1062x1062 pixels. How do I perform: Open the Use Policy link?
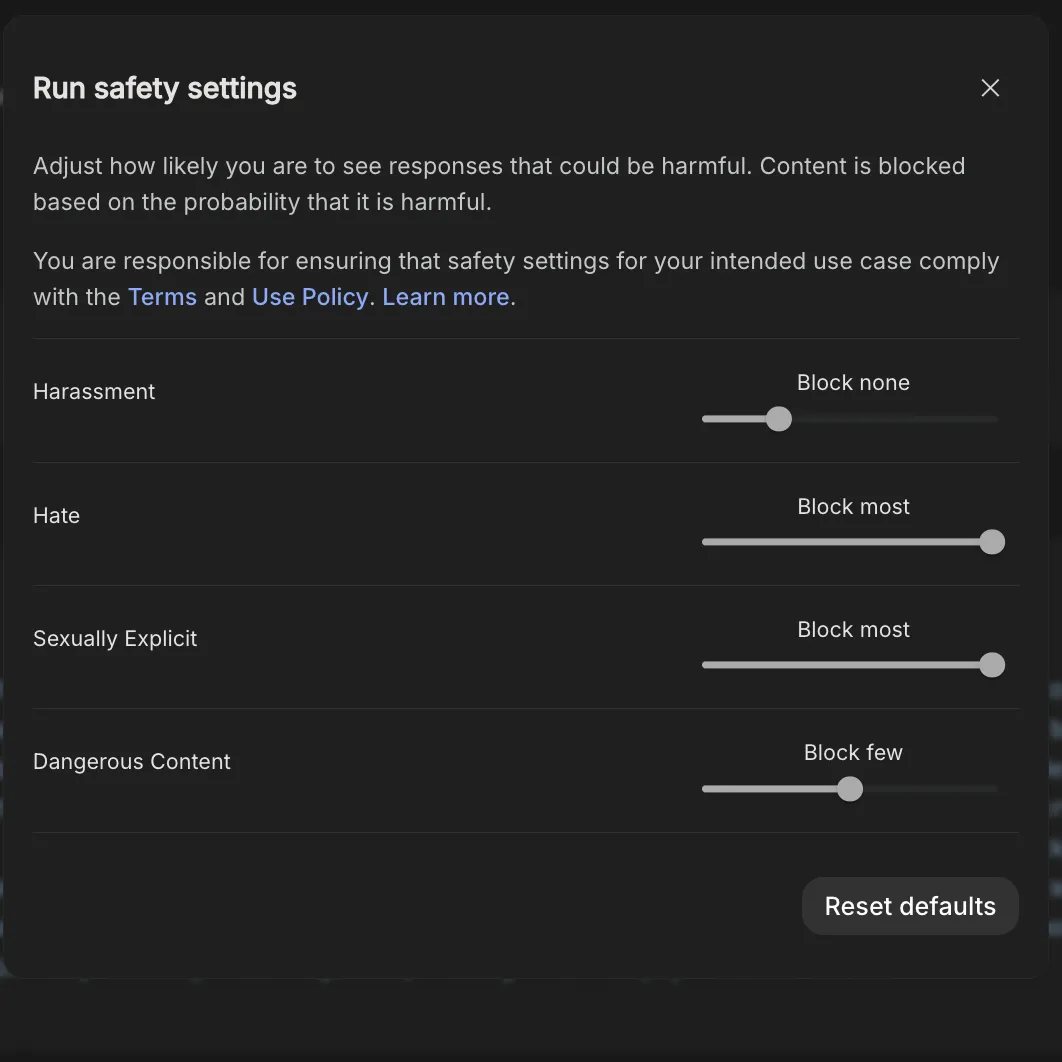coord(310,297)
